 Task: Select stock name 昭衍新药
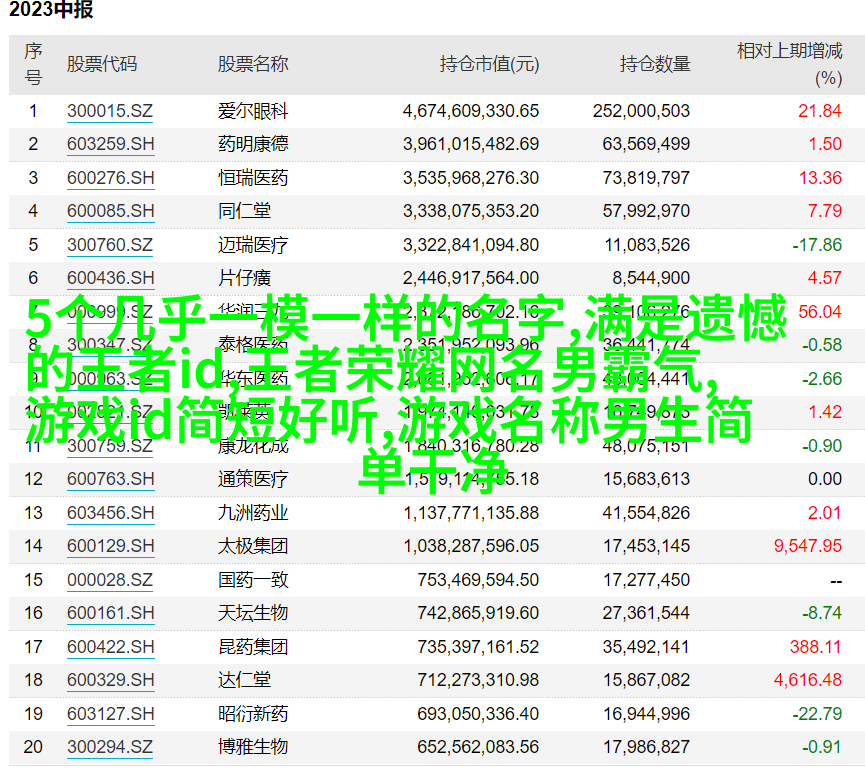pos(253,714)
